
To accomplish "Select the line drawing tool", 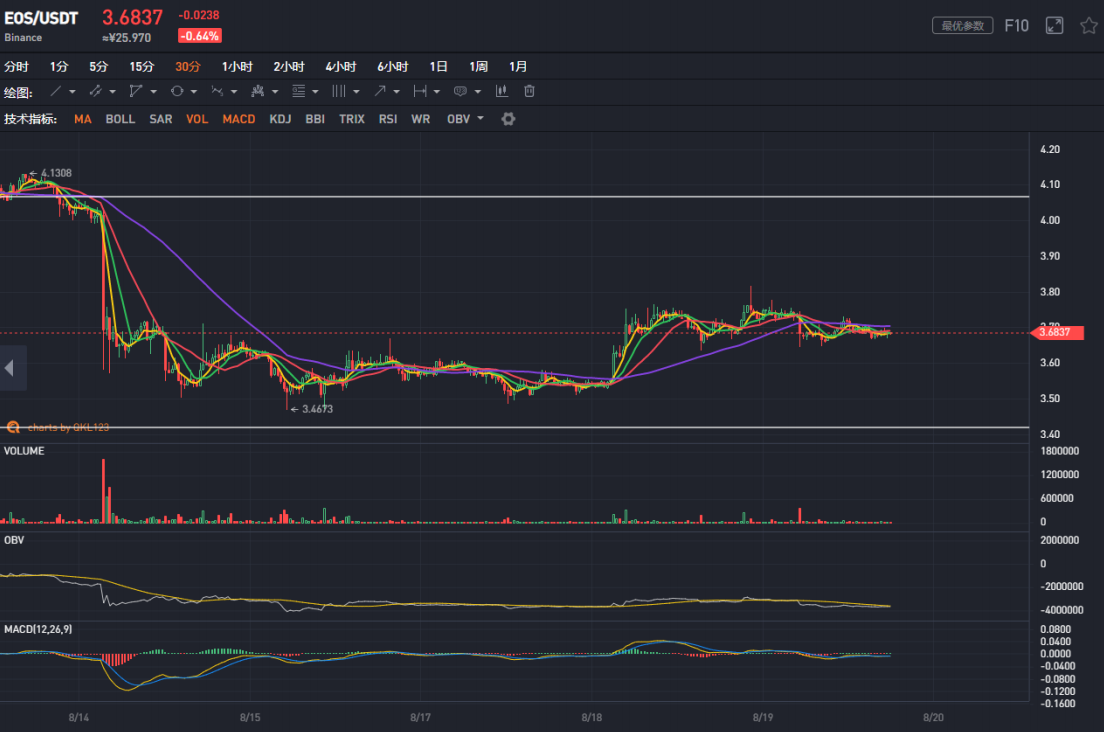I will point(56,91).
